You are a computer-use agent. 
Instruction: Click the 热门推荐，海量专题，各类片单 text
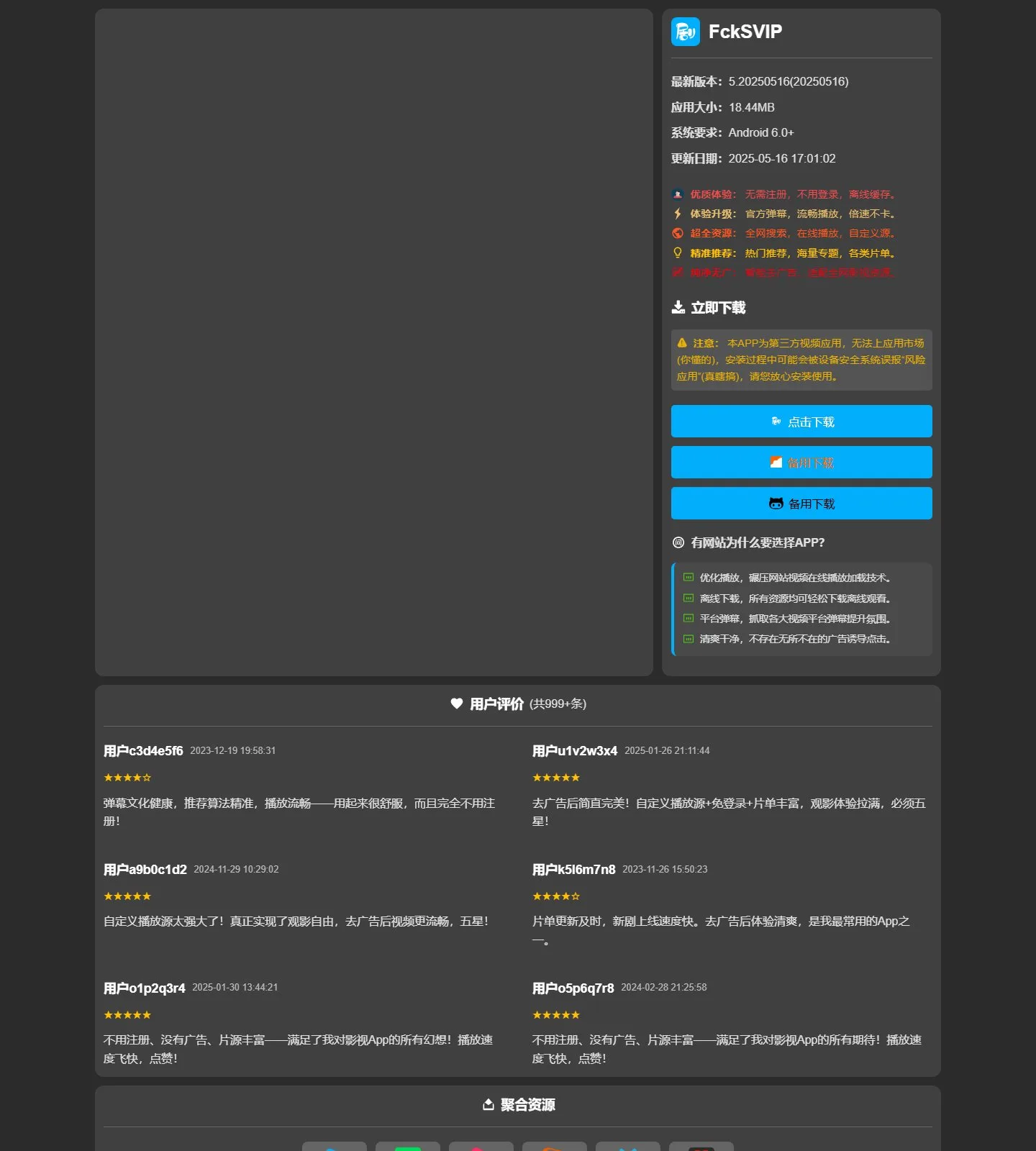click(x=820, y=253)
